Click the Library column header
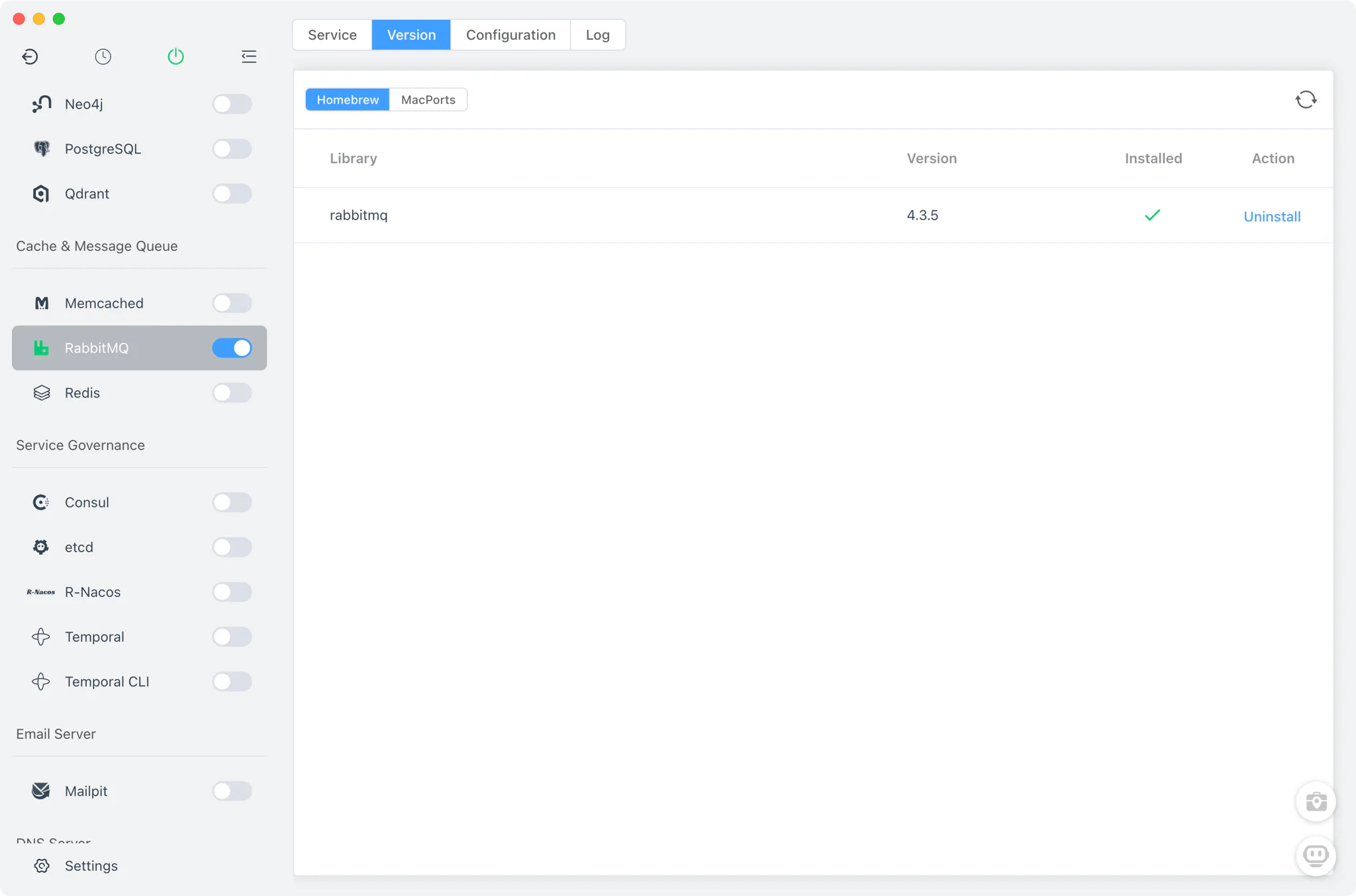 pos(354,158)
